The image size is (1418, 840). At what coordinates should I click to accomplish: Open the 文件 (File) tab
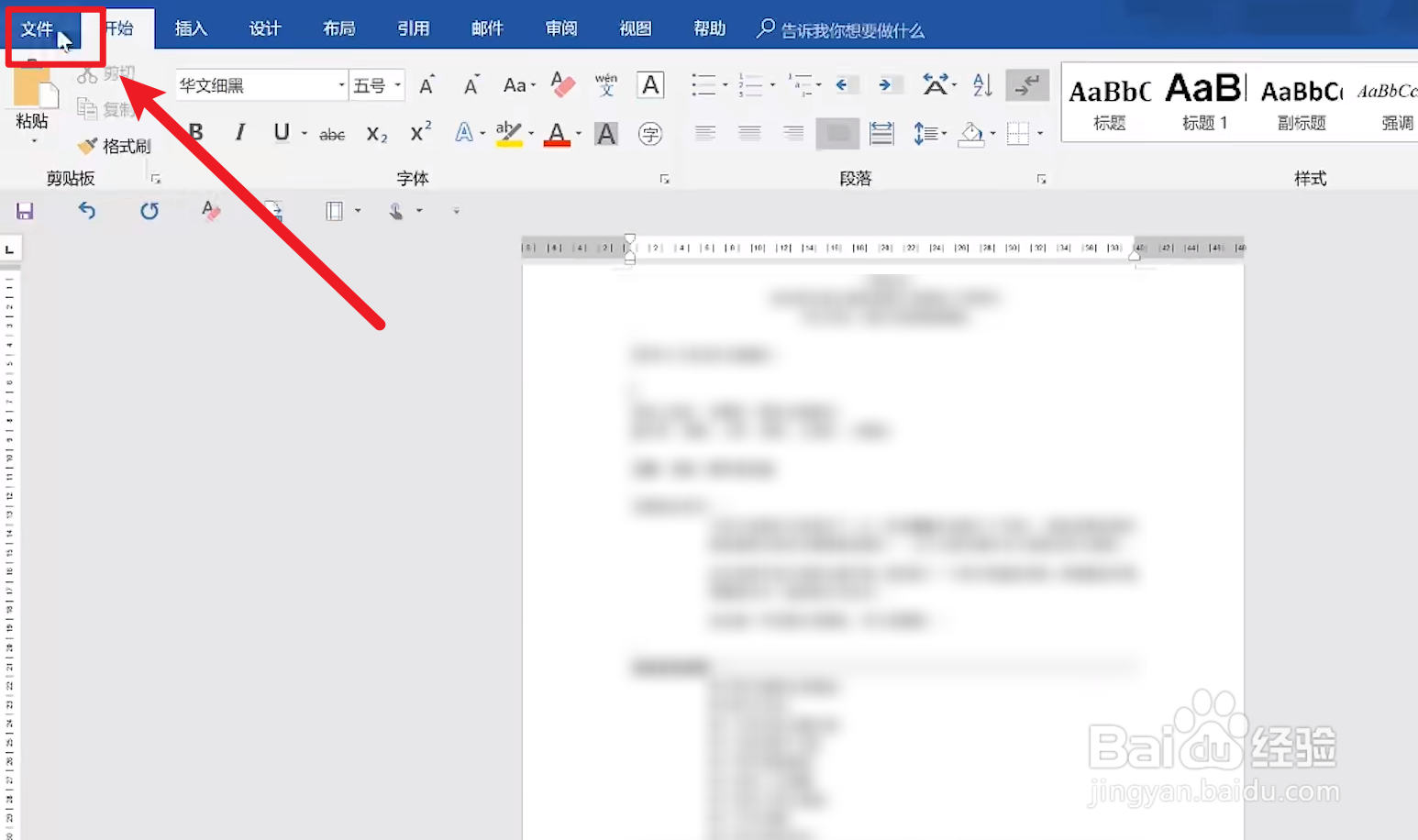(x=37, y=29)
